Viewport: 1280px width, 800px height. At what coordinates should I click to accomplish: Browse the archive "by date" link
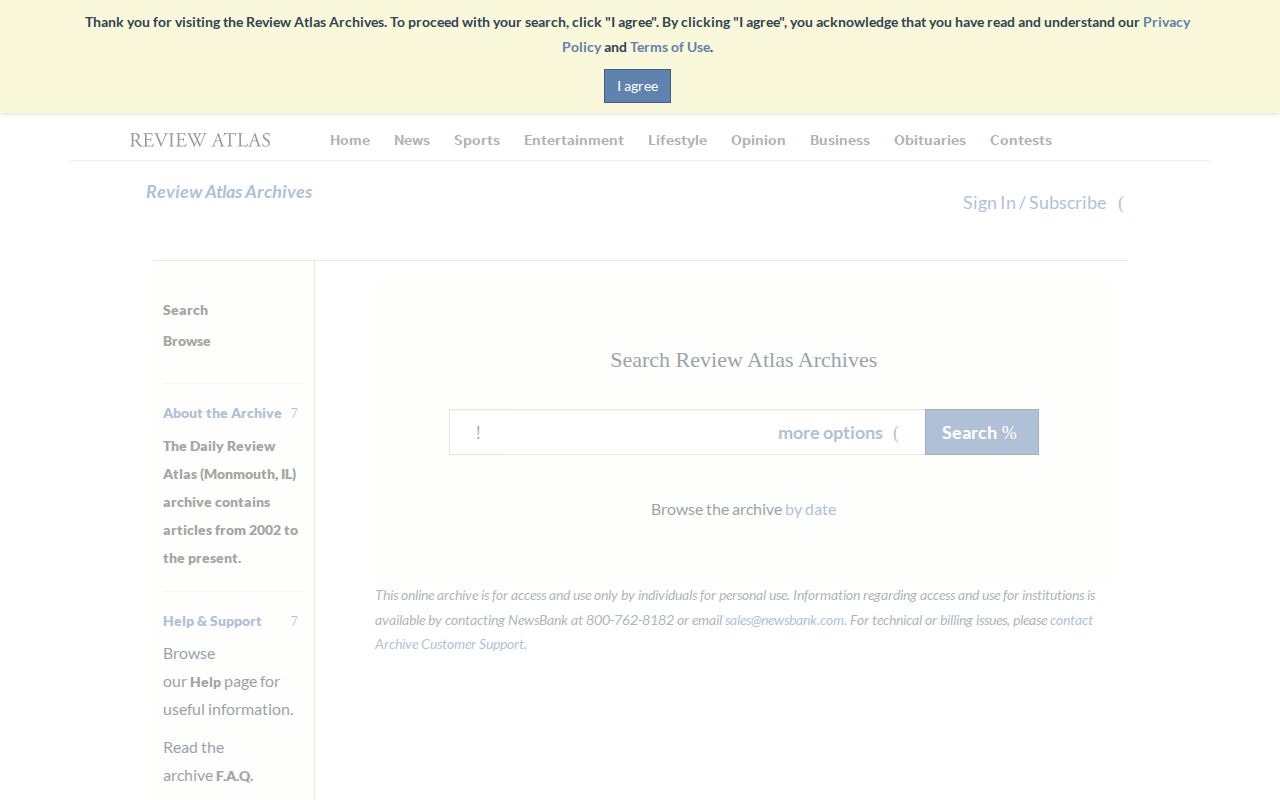point(810,509)
